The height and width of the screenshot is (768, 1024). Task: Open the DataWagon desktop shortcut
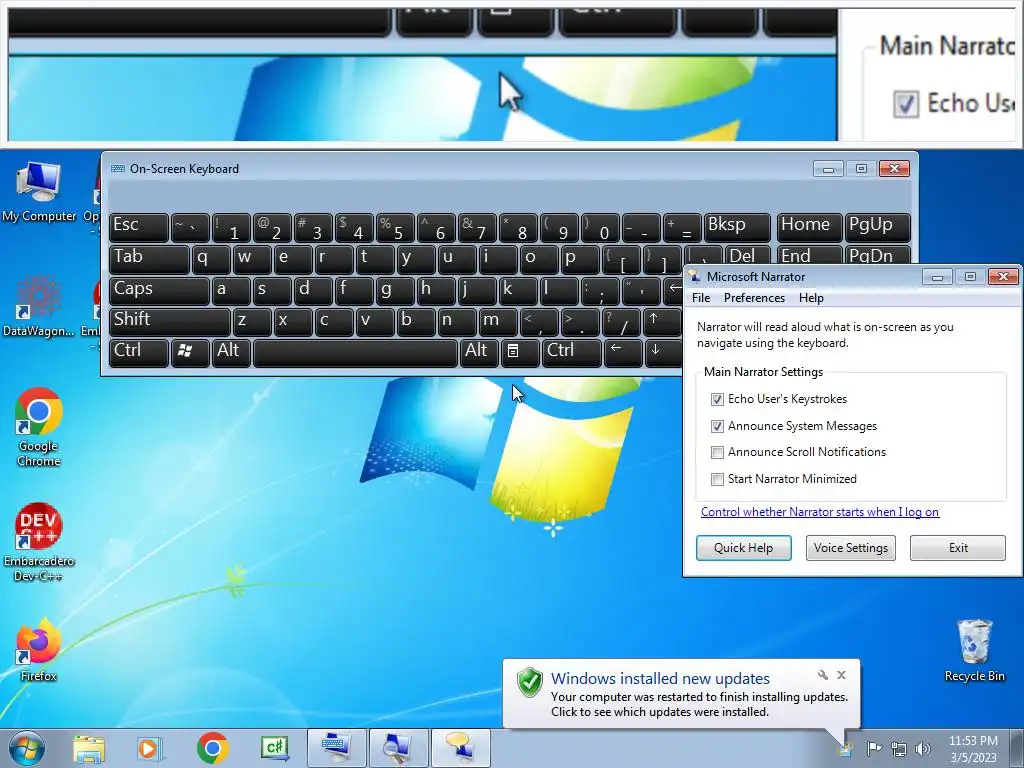click(x=38, y=306)
